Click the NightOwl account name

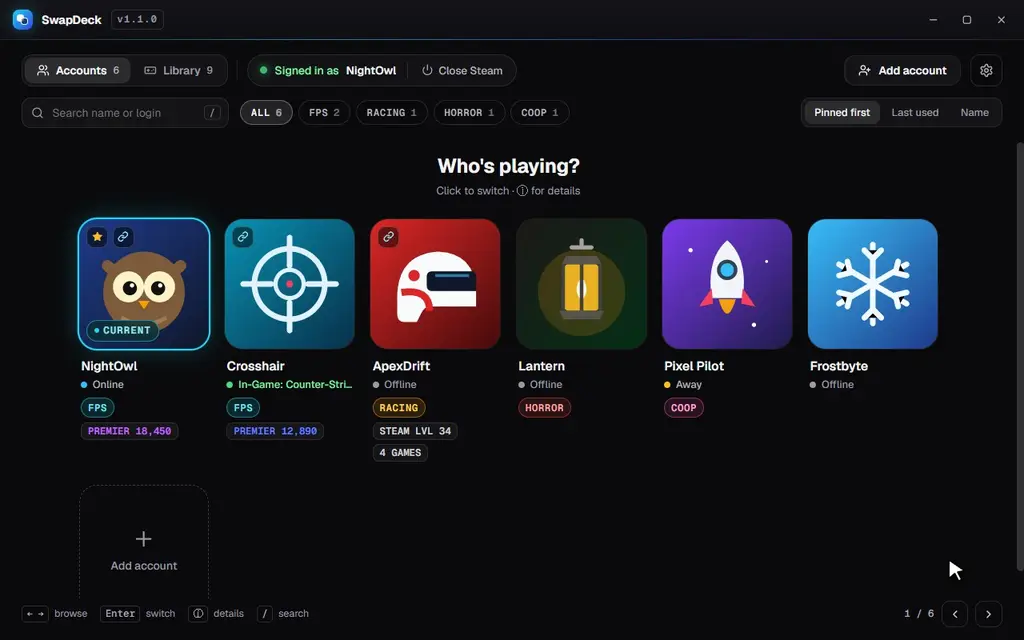109,366
